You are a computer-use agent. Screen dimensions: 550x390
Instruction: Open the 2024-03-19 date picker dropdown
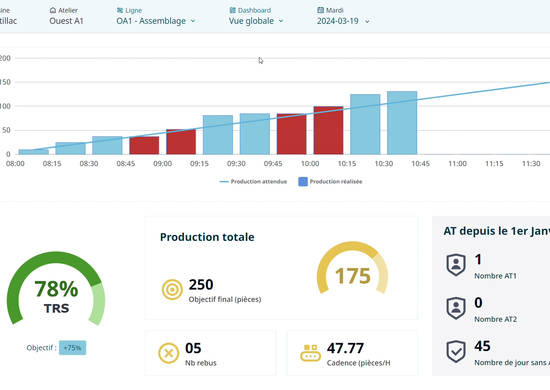click(x=343, y=21)
